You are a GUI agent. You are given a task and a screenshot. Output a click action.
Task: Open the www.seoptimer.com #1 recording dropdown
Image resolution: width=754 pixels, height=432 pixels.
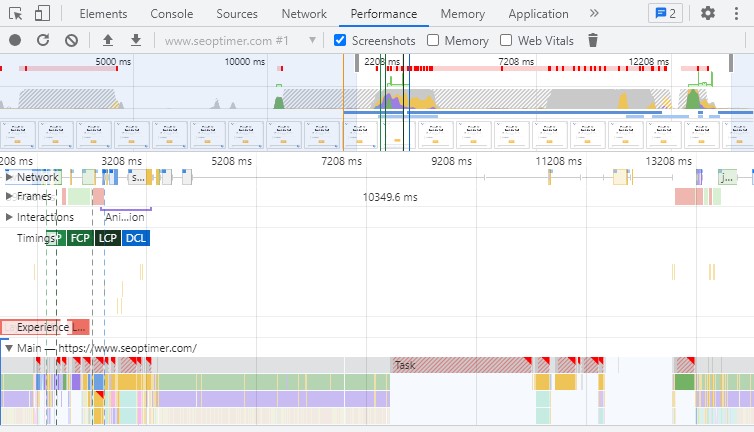(240, 40)
